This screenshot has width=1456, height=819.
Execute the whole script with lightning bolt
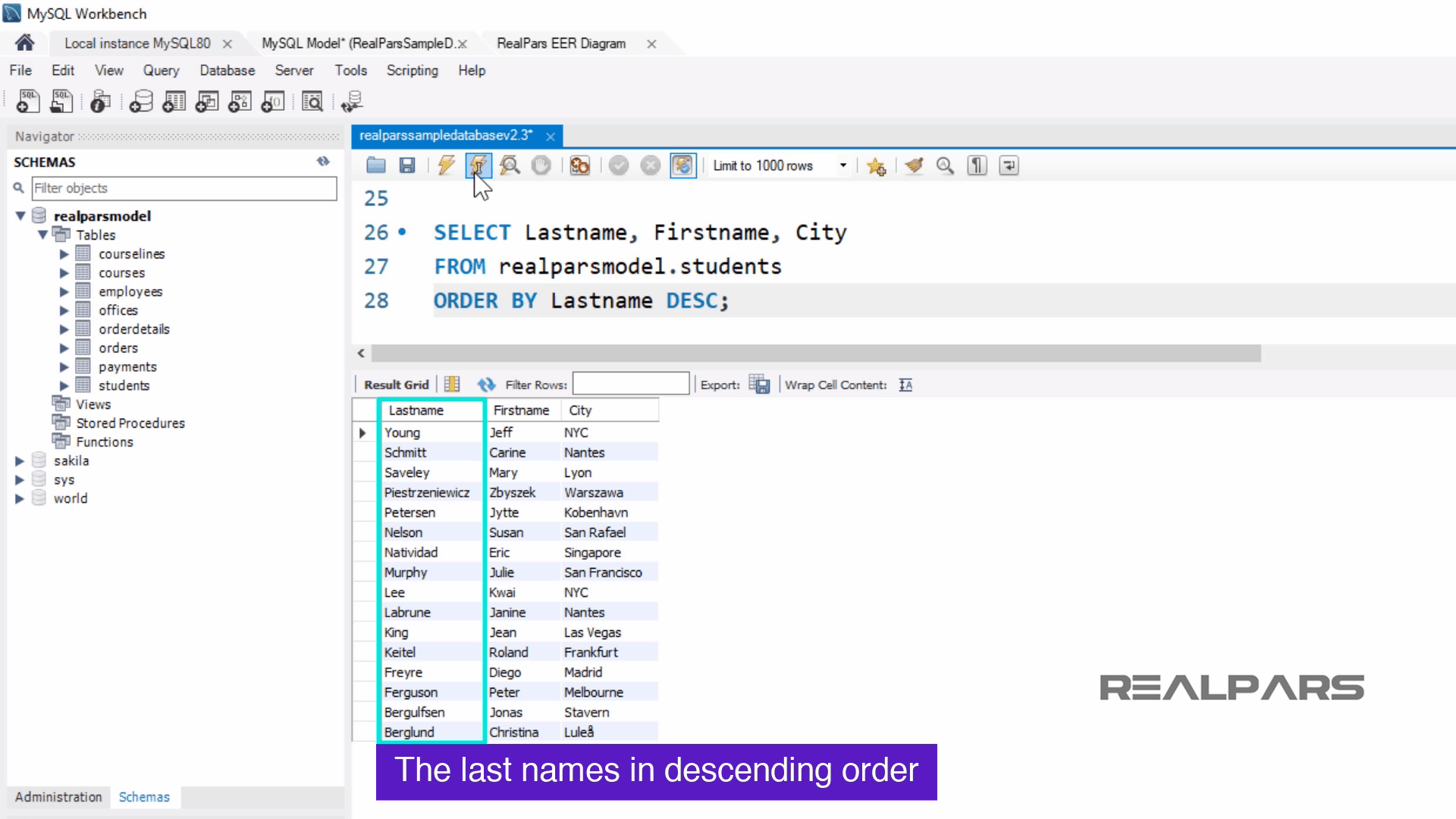click(x=446, y=165)
